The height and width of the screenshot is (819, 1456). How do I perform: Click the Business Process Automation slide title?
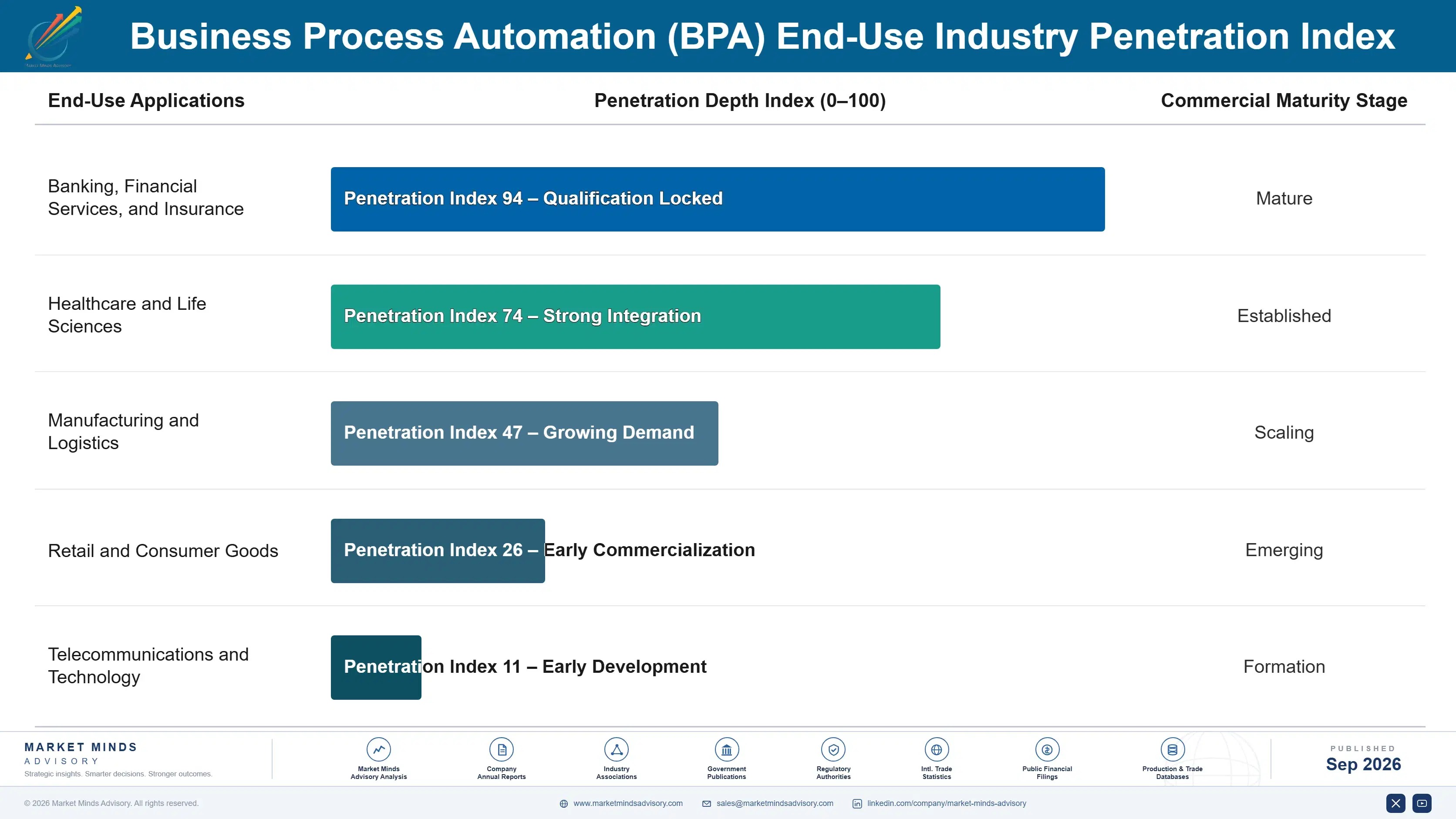coord(762,37)
